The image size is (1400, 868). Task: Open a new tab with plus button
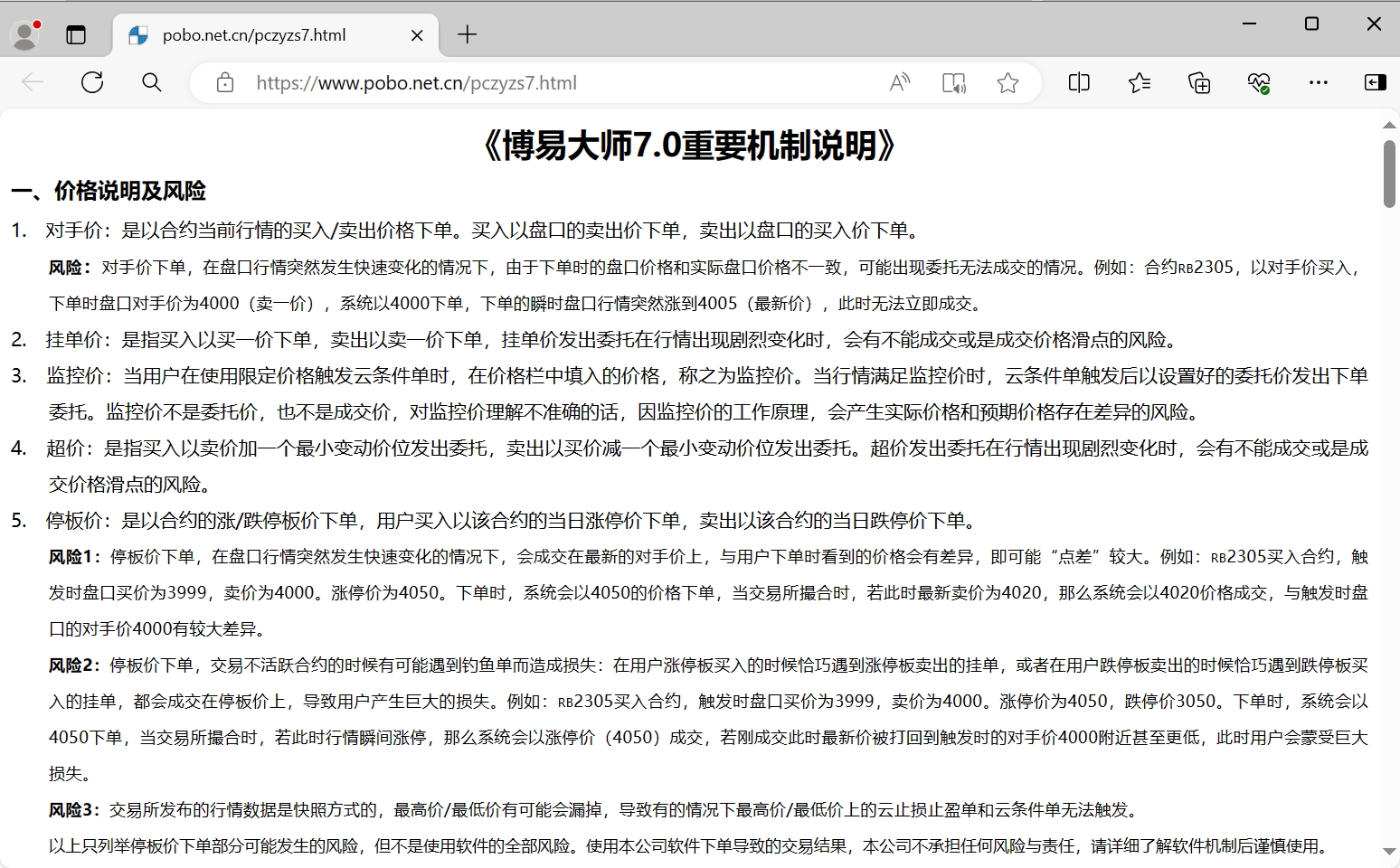coord(467,35)
